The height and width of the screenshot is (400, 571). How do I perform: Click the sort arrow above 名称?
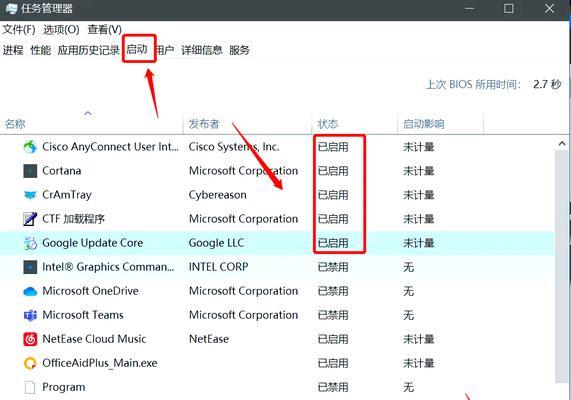[x=88, y=113]
